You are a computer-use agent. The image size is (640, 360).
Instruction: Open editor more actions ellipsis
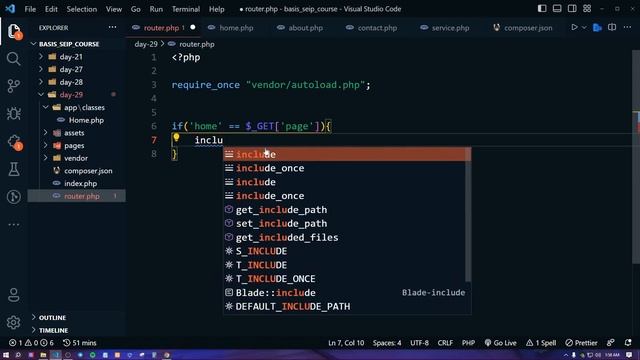pyautogui.click(x=627, y=27)
